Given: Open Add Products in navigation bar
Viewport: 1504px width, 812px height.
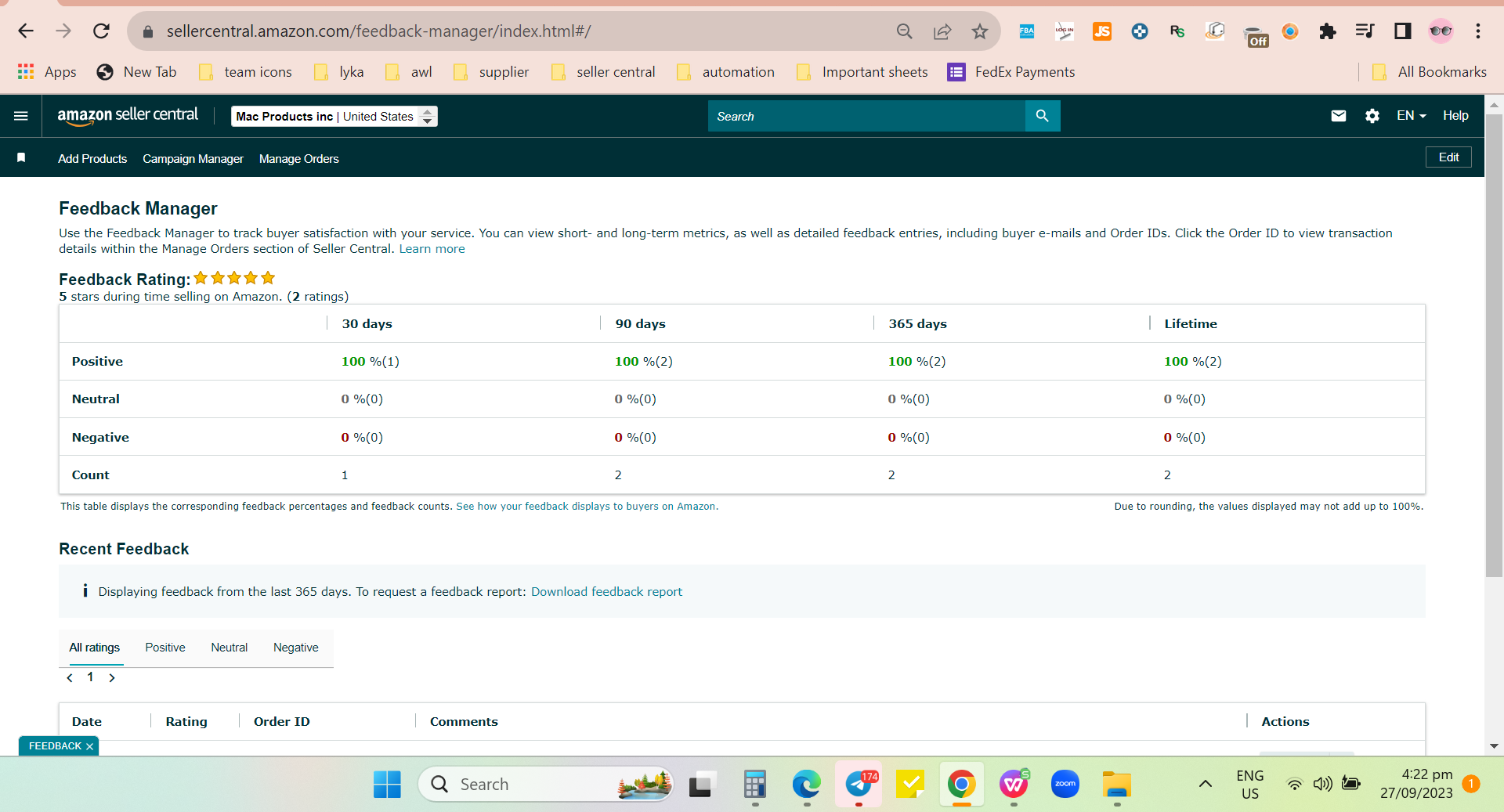Looking at the screenshot, I should [92, 159].
